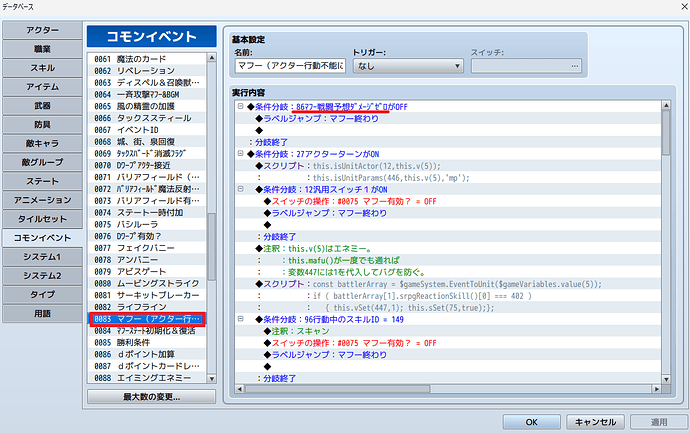Go to the アニメーション tab
690x433 pixels.
[x=42, y=200]
